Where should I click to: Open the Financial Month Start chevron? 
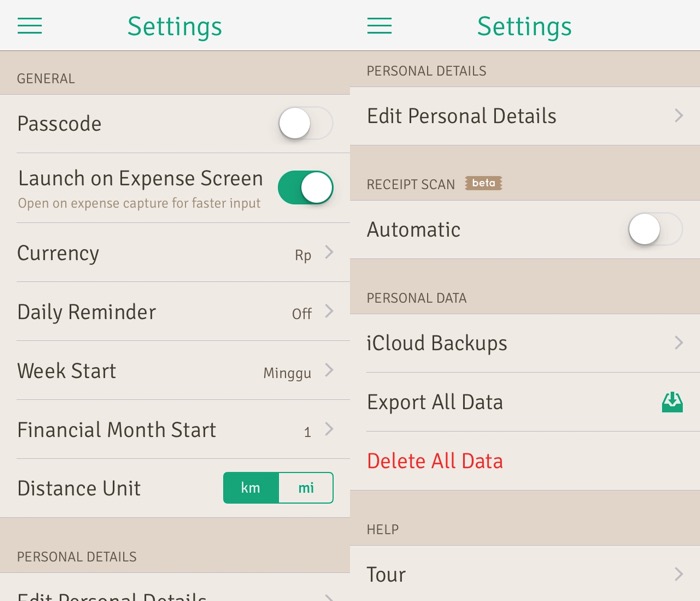(329, 430)
